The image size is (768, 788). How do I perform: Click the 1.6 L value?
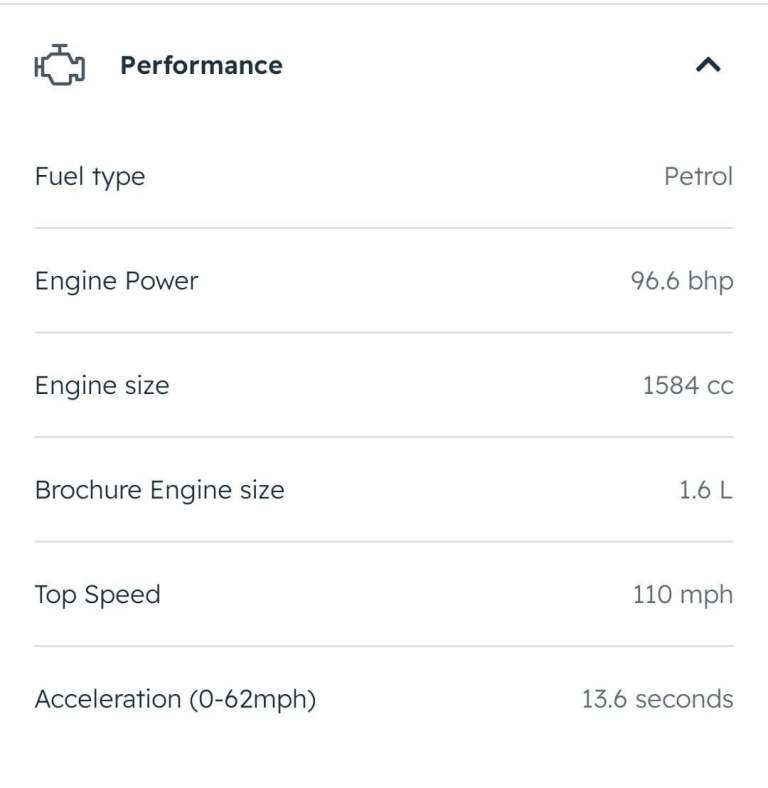pyautogui.click(x=705, y=490)
